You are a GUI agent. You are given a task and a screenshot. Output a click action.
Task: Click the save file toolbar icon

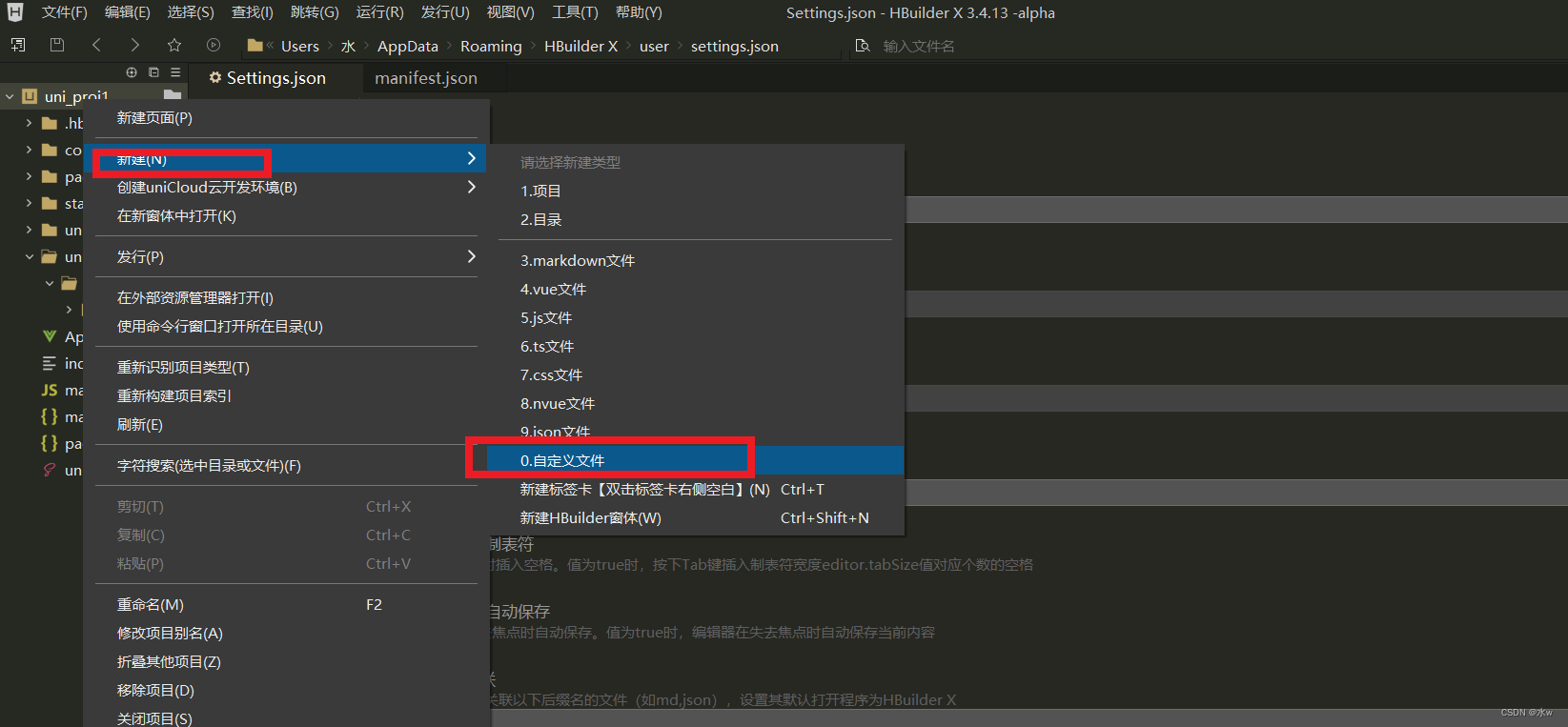pos(56,45)
